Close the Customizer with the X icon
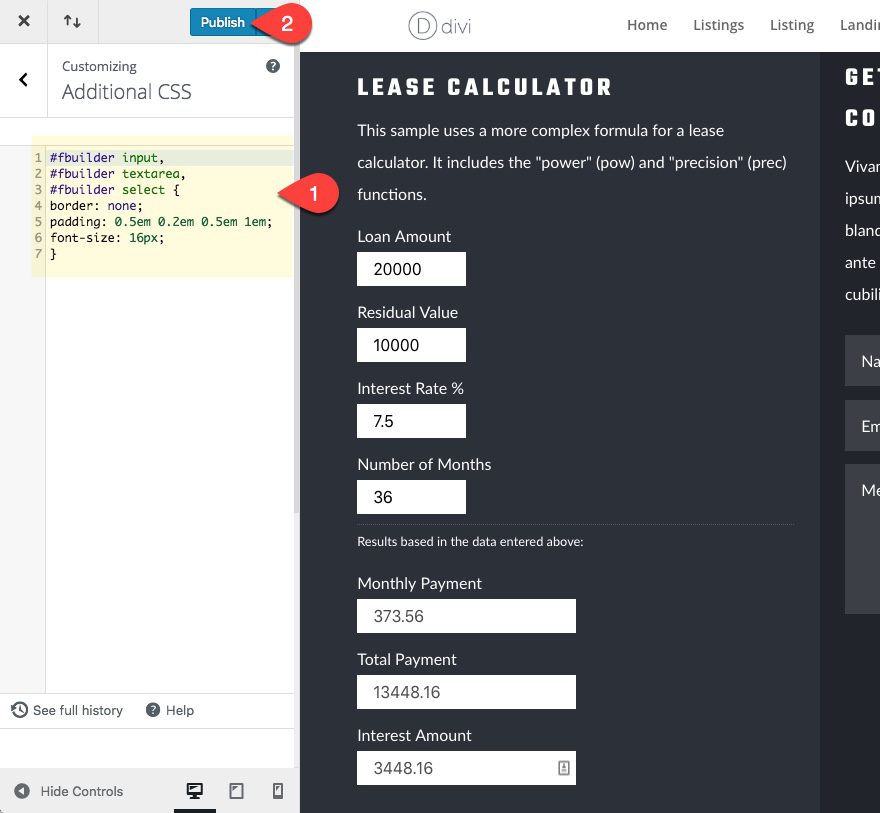880x813 pixels. pos(24,21)
